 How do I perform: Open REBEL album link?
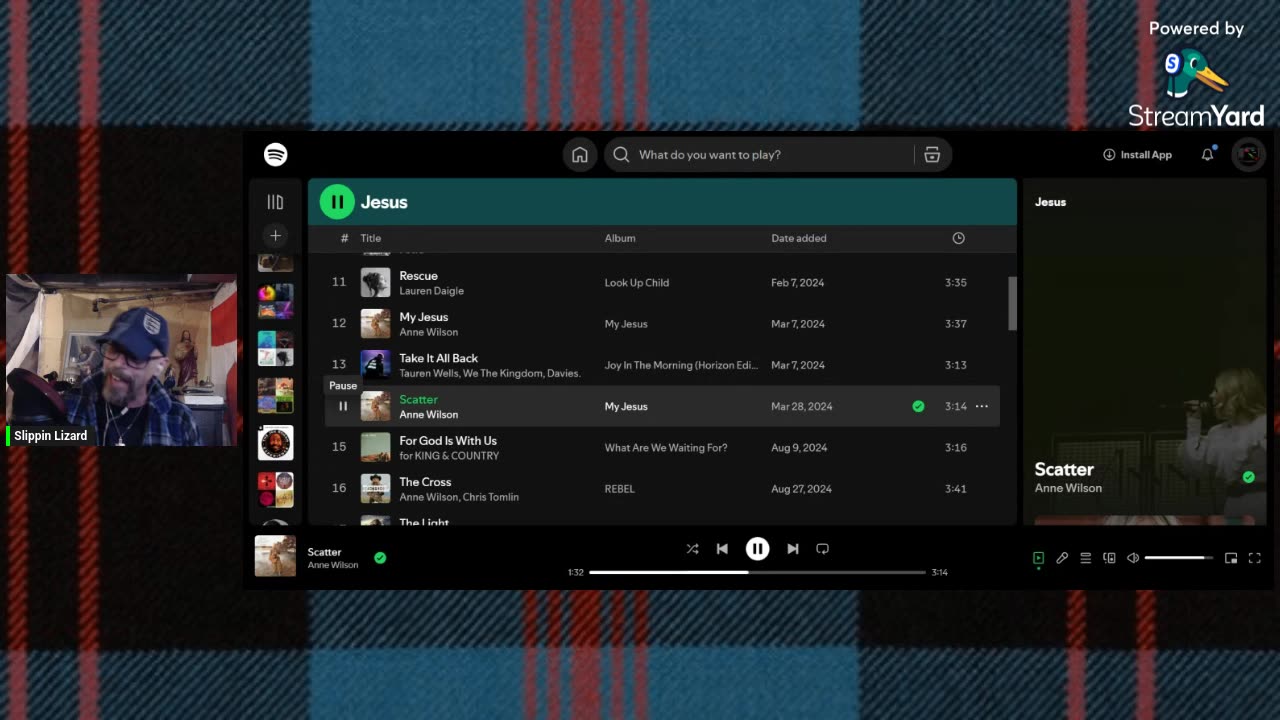point(620,489)
